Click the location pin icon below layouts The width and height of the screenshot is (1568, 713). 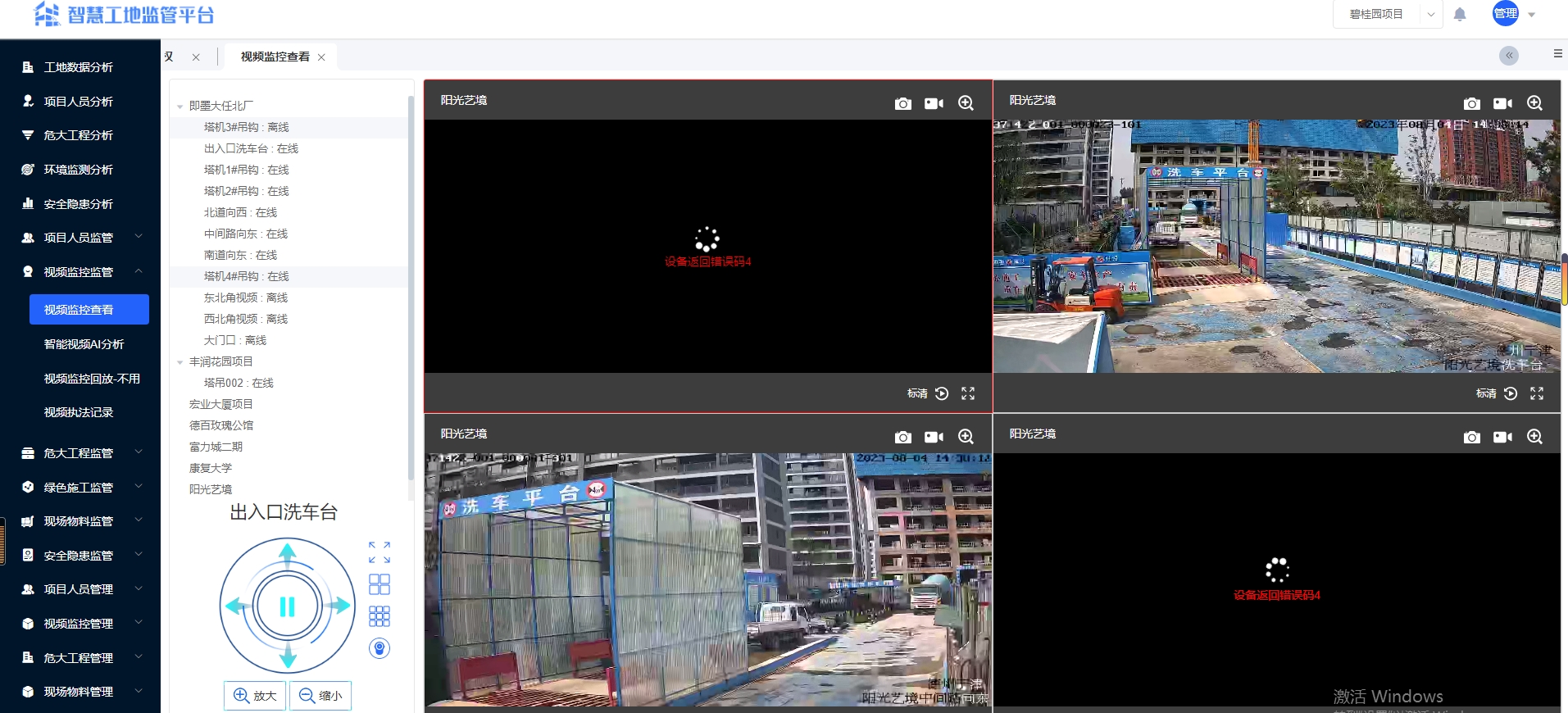tap(380, 648)
